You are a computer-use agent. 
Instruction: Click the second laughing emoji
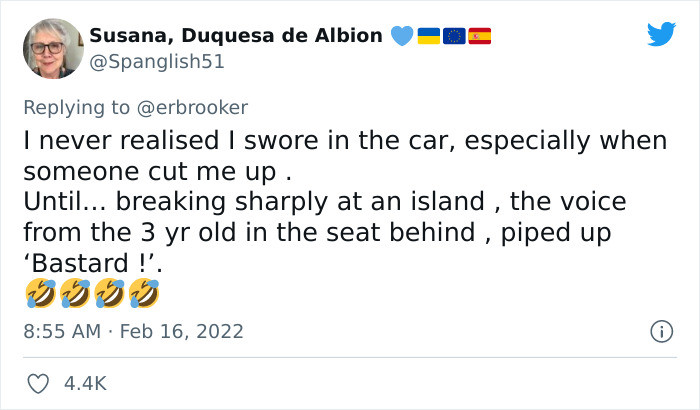click(x=75, y=295)
